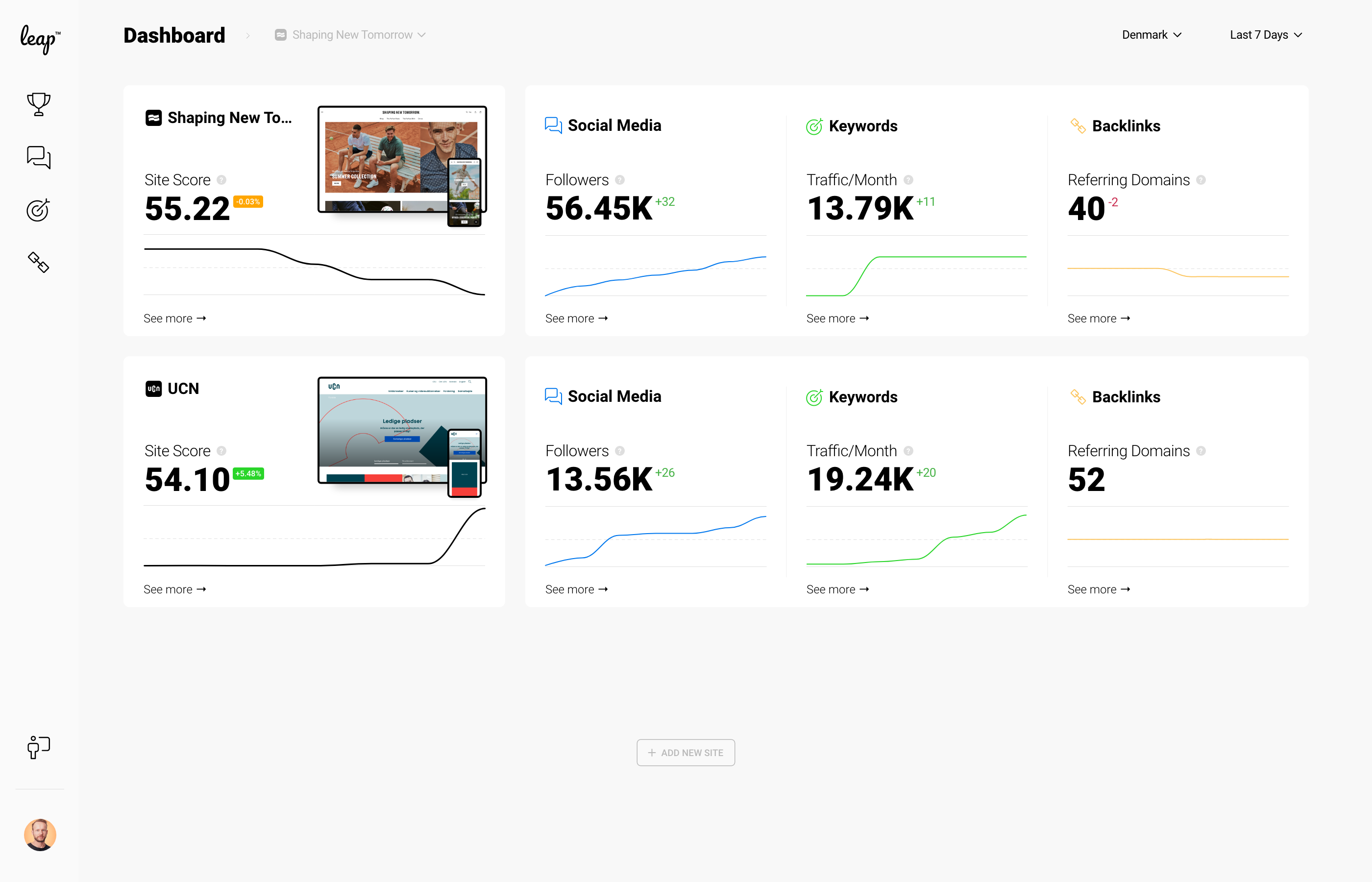The height and width of the screenshot is (882, 1372).
Task: Open the Denmark country dropdown
Action: tap(1151, 35)
